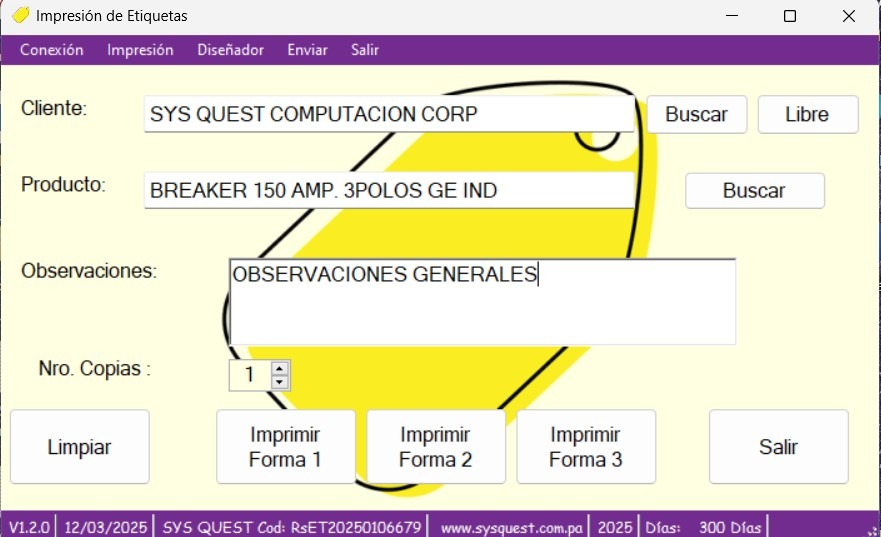The image size is (881, 537).
Task: Click the large Salir button at bottom
Action: pyautogui.click(x=778, y=447)
